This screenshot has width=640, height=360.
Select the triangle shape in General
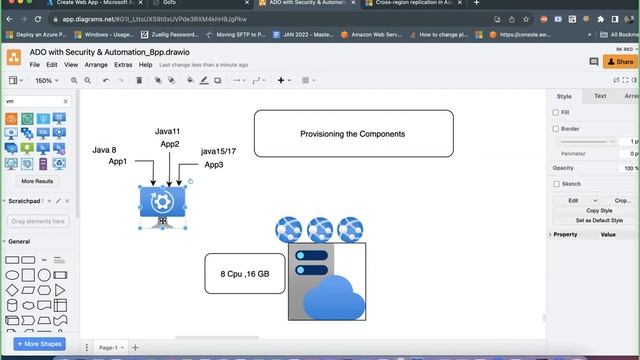pos(60,290)
